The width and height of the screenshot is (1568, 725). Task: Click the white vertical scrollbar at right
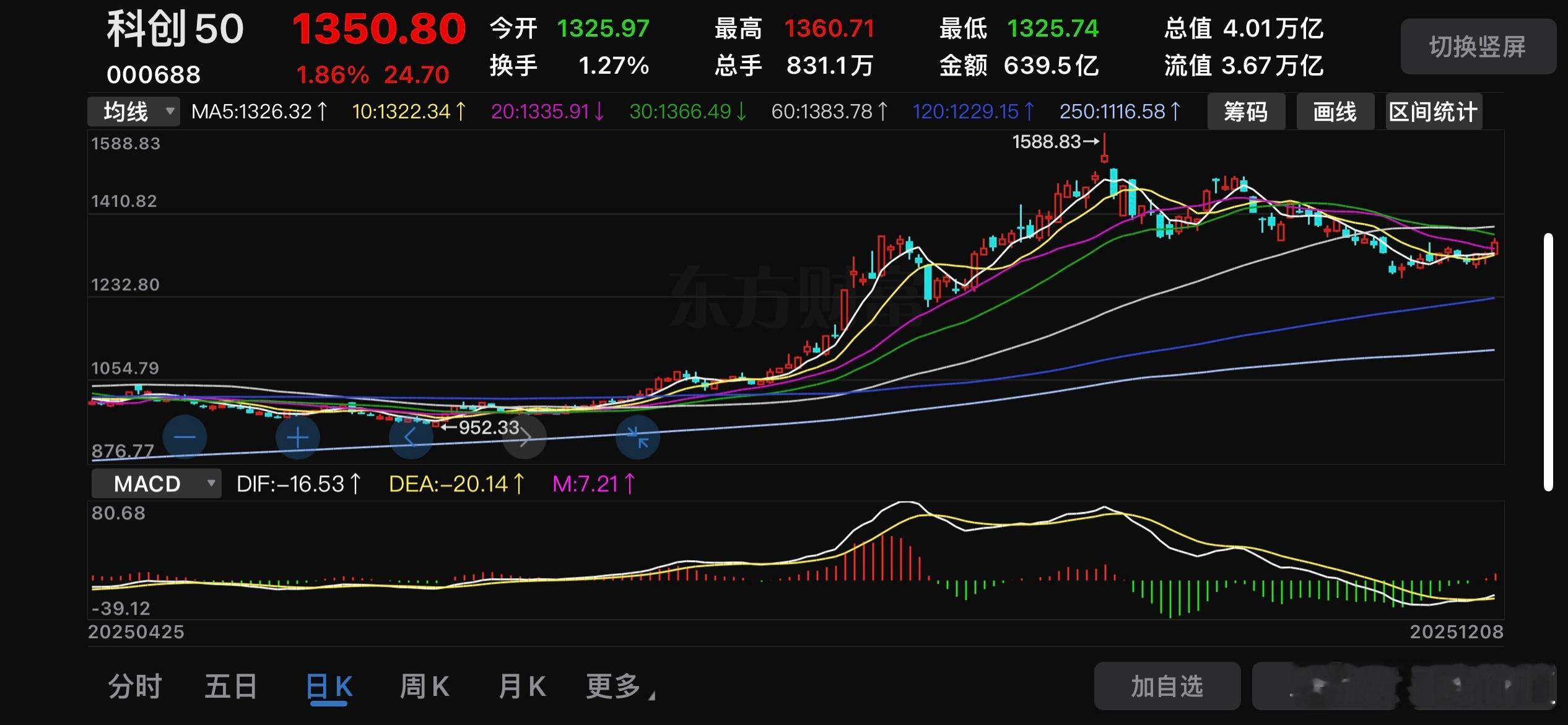click(1548, 362)
